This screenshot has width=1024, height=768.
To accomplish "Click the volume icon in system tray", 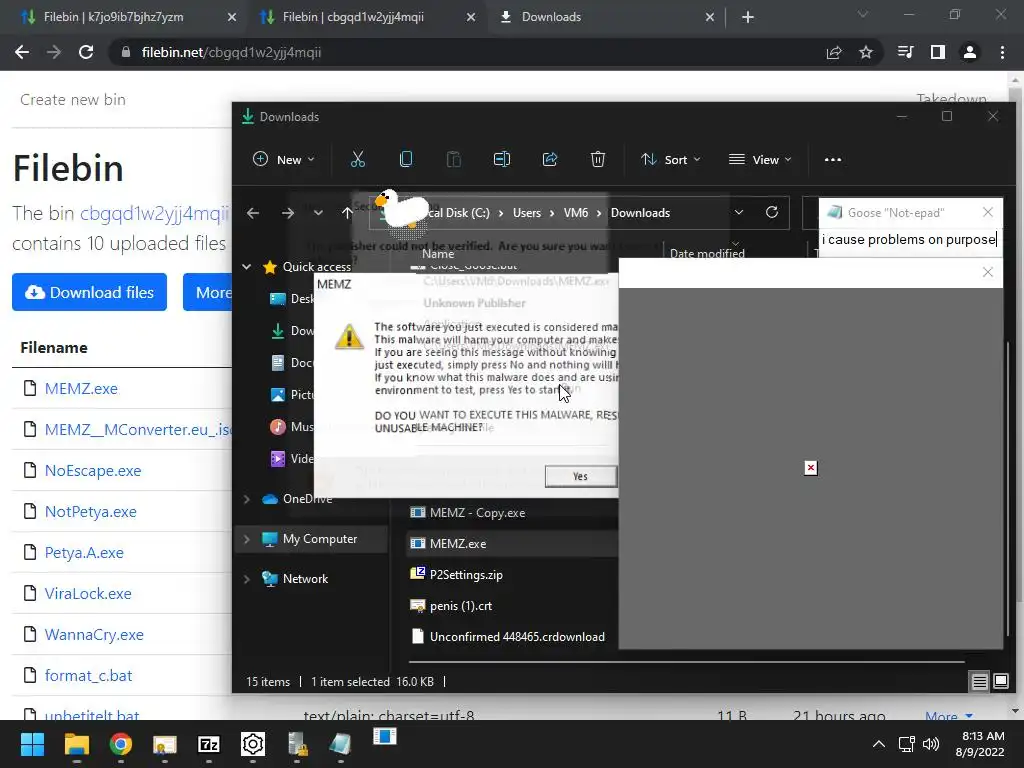I will (931, 744).
